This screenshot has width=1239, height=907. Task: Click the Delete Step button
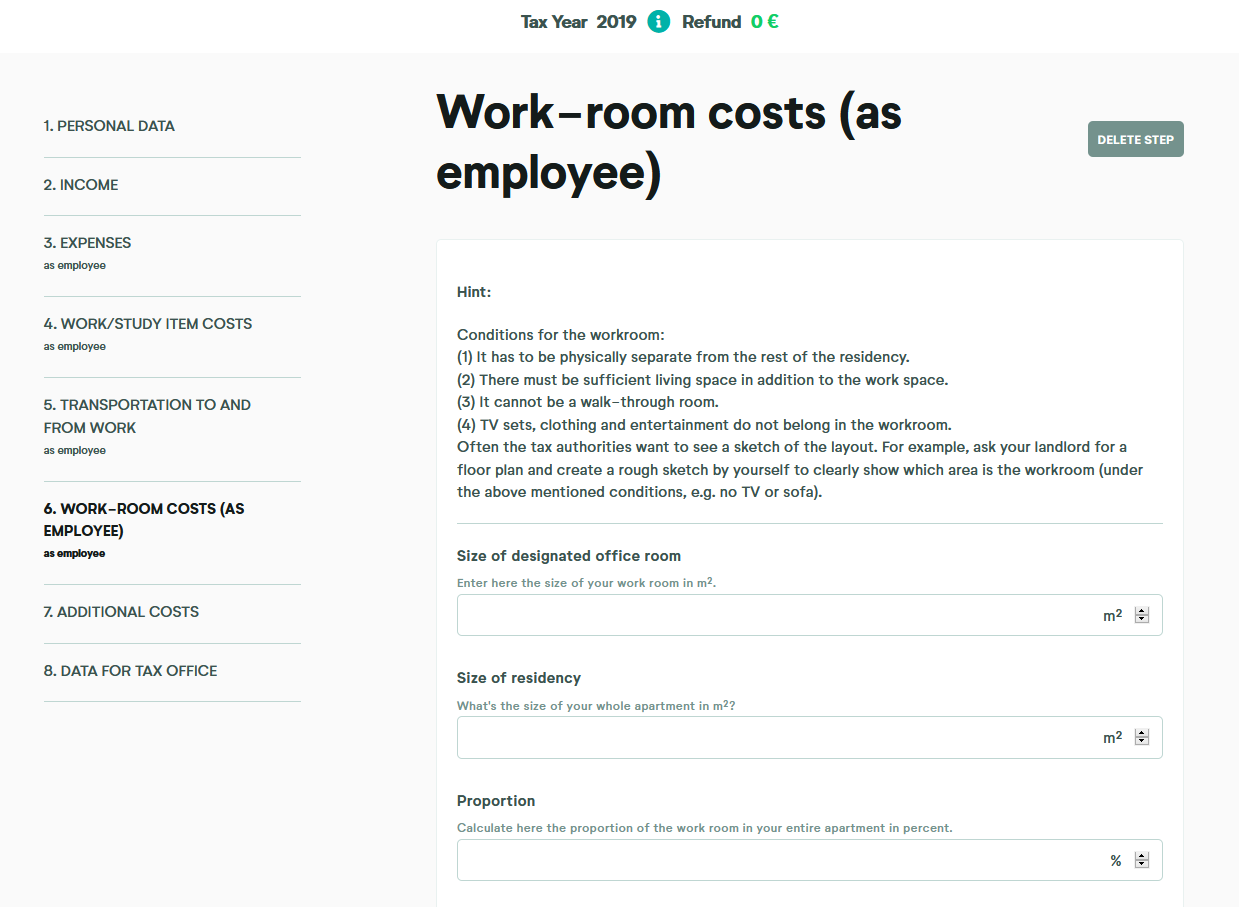[x=1135, y=139]
